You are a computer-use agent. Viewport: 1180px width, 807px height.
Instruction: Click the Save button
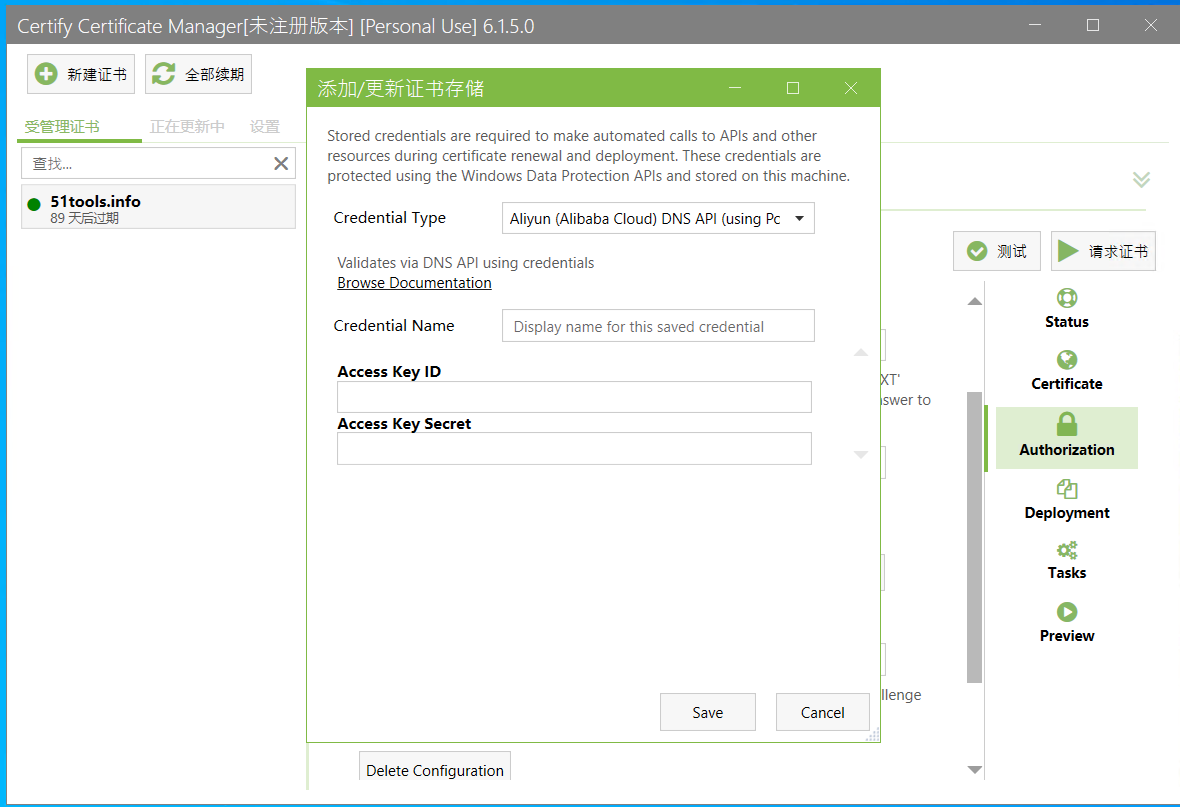pyautogui.click(x=707, y=712)
